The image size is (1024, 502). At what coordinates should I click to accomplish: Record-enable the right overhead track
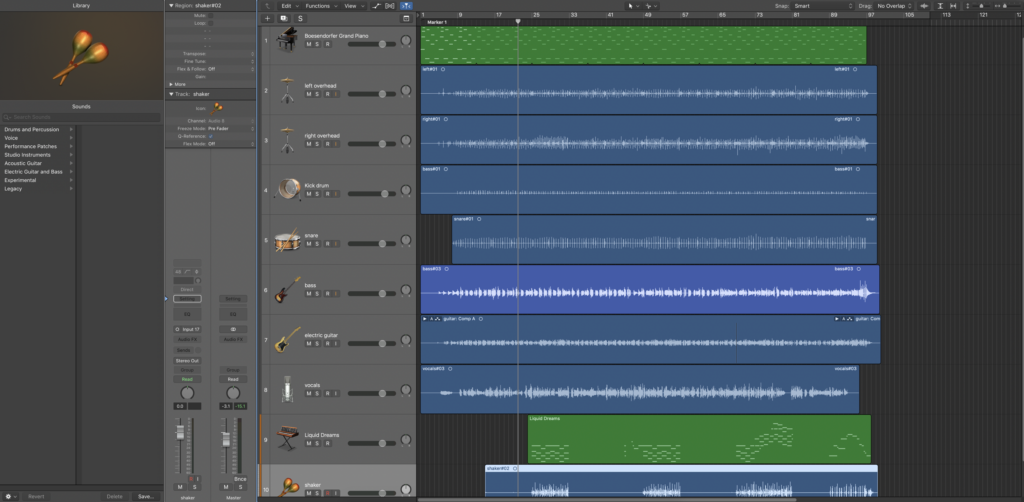coord(327,144)
